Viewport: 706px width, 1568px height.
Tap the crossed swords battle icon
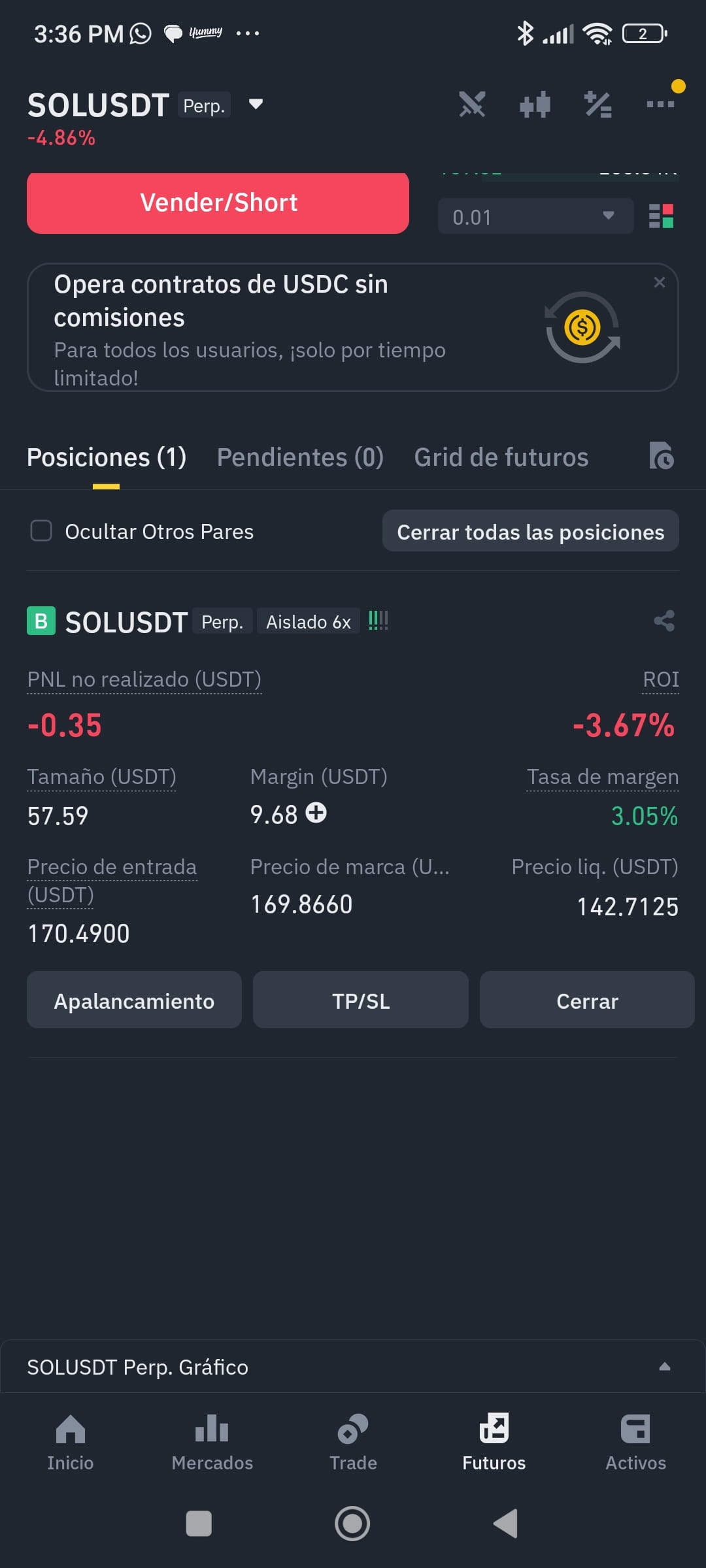coord(472,105)
